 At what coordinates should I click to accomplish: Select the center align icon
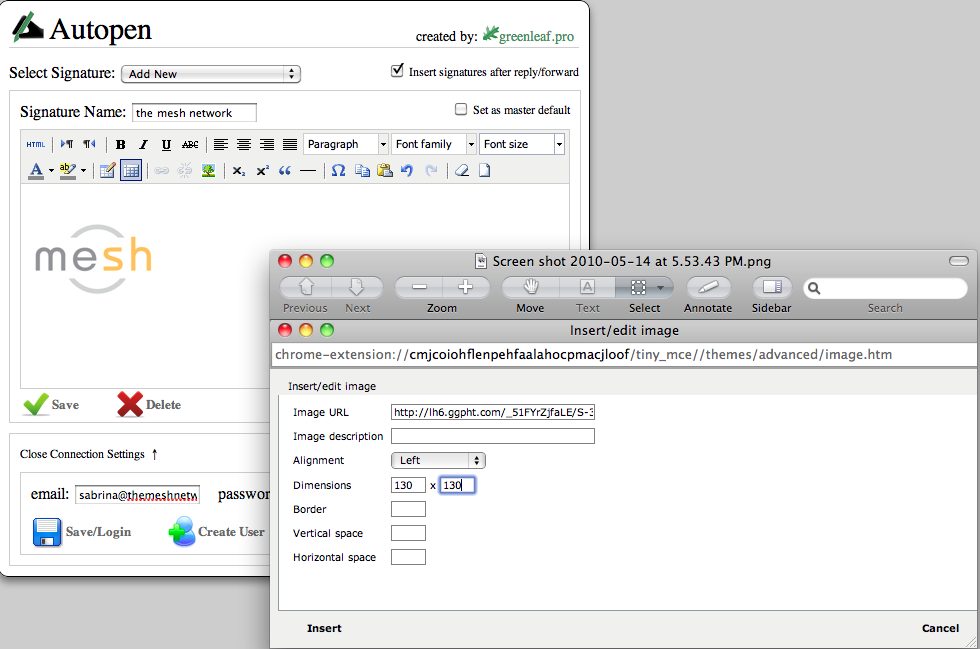click(x=244, y=145)
